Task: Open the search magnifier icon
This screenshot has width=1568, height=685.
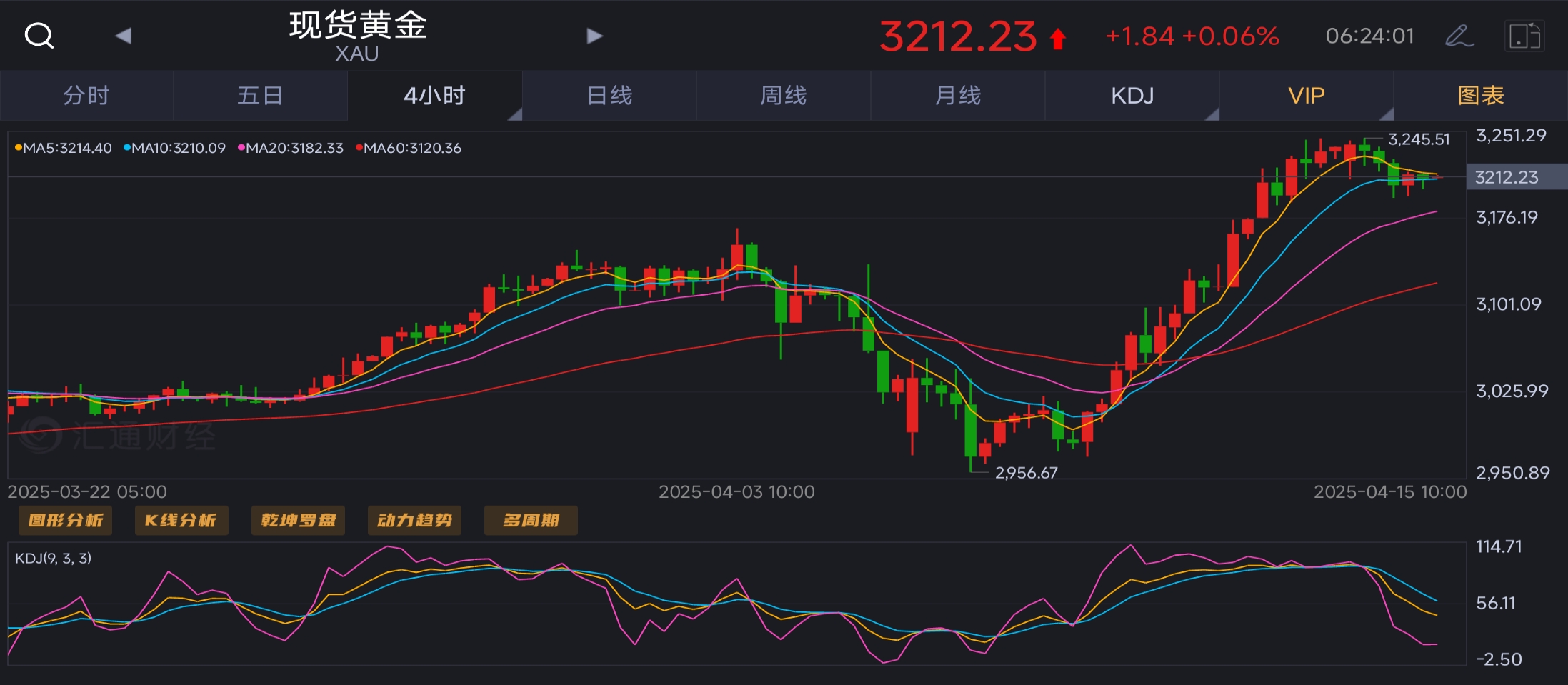Action: coord(39,35)
